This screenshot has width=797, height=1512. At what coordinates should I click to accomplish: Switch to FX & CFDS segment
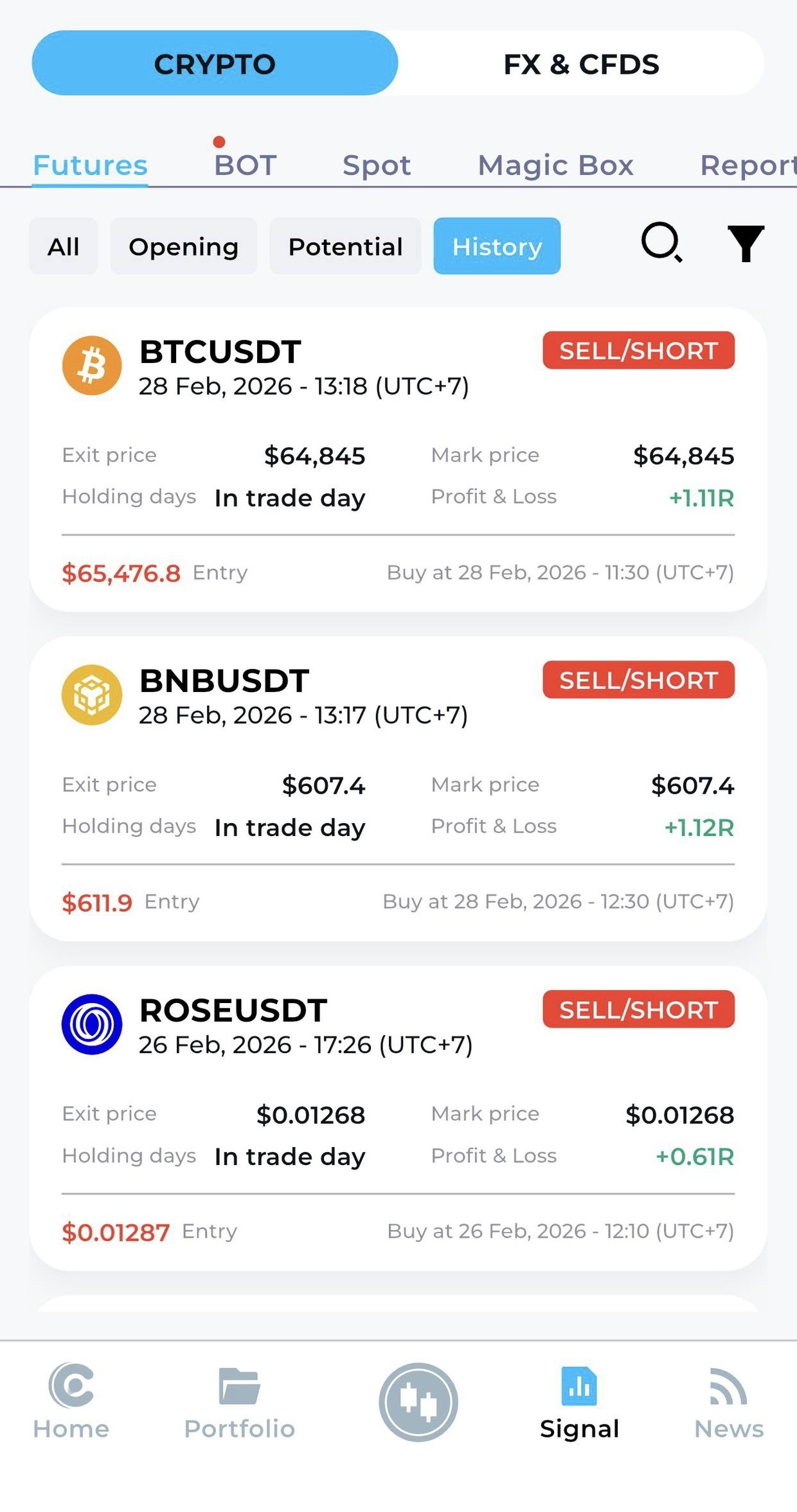click(x=581, y=64)
